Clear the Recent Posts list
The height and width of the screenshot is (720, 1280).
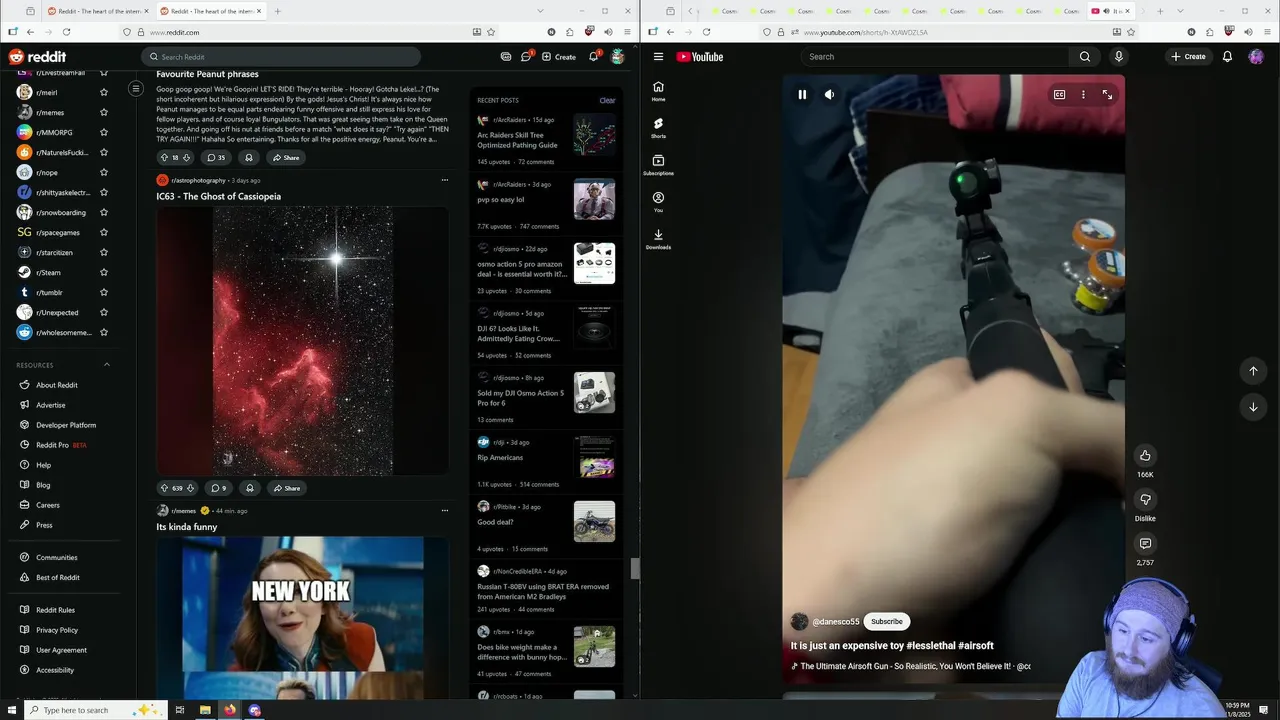(x=607, y=100)
